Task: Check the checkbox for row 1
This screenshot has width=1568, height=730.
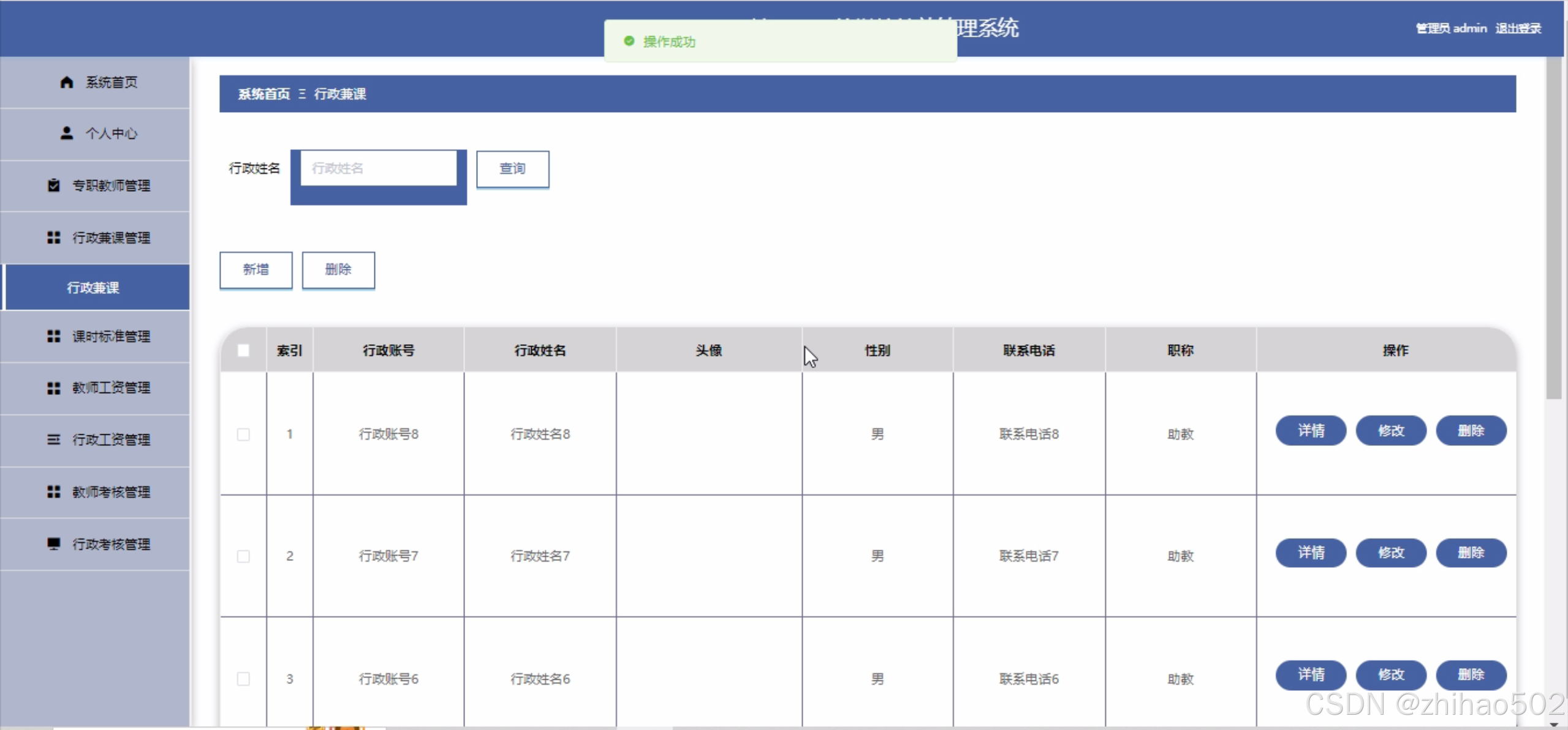Action: point(243,434)
